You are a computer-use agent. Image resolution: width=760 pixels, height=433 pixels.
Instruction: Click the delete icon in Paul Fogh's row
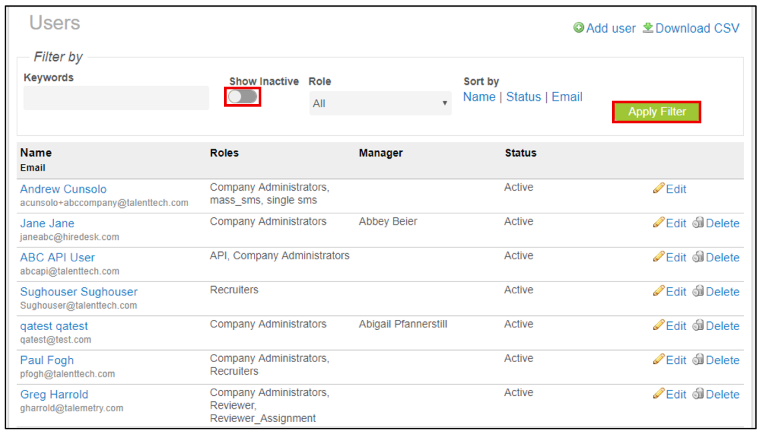coord(698,359)
